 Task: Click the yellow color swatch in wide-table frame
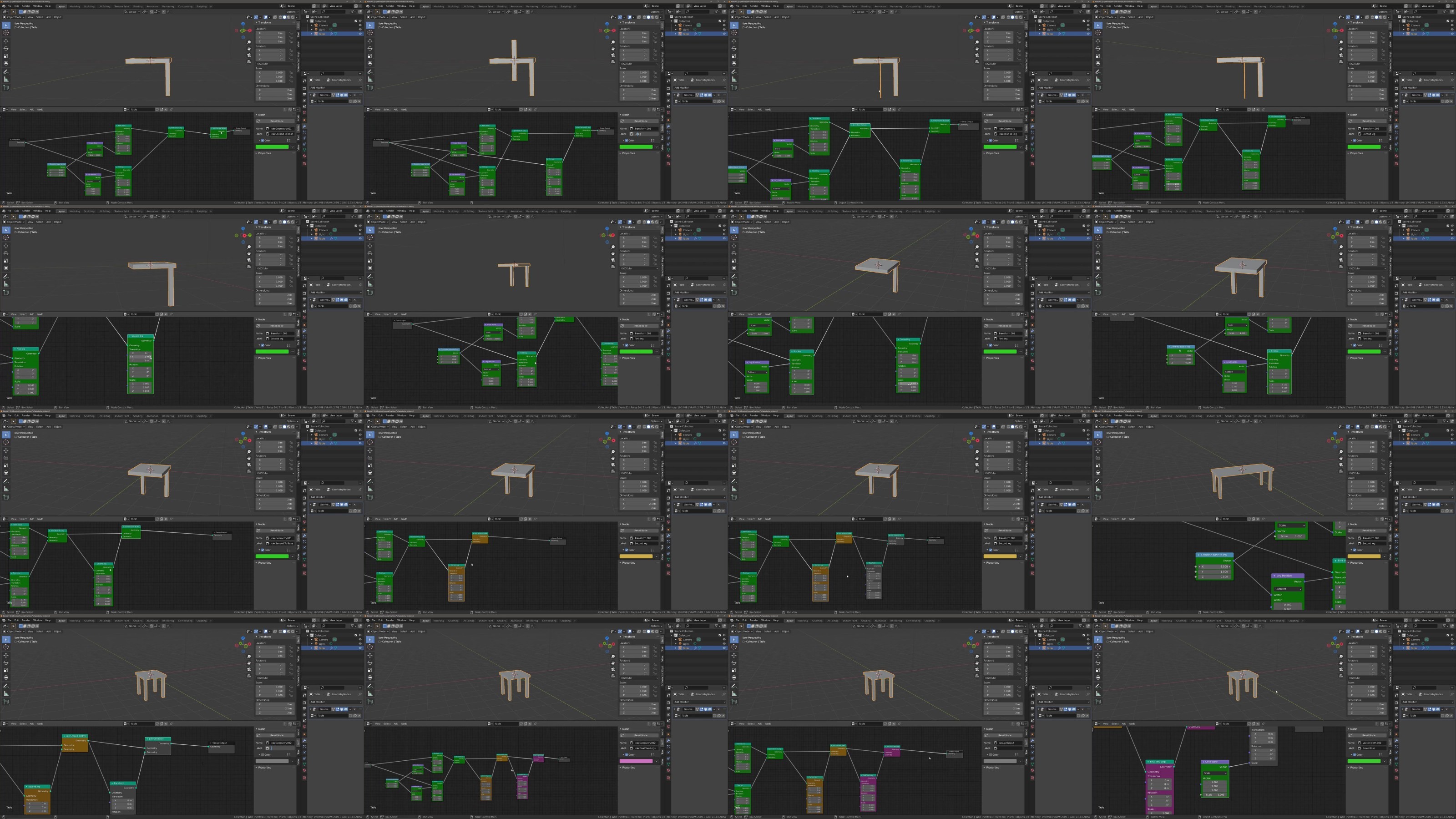pyautogui.click(x=1365, y=556)
